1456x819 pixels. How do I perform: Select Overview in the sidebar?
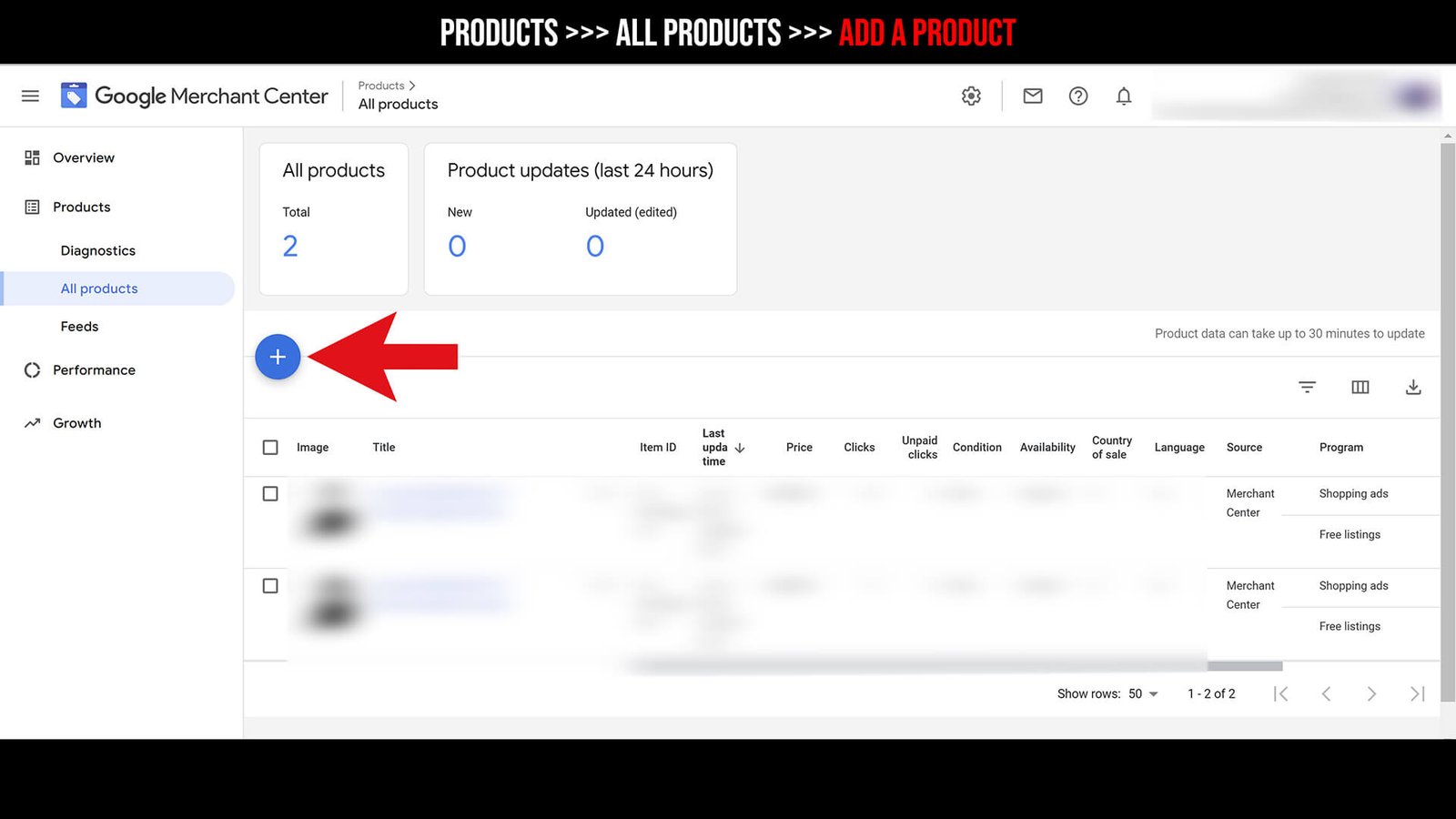(x=84, y=157)
